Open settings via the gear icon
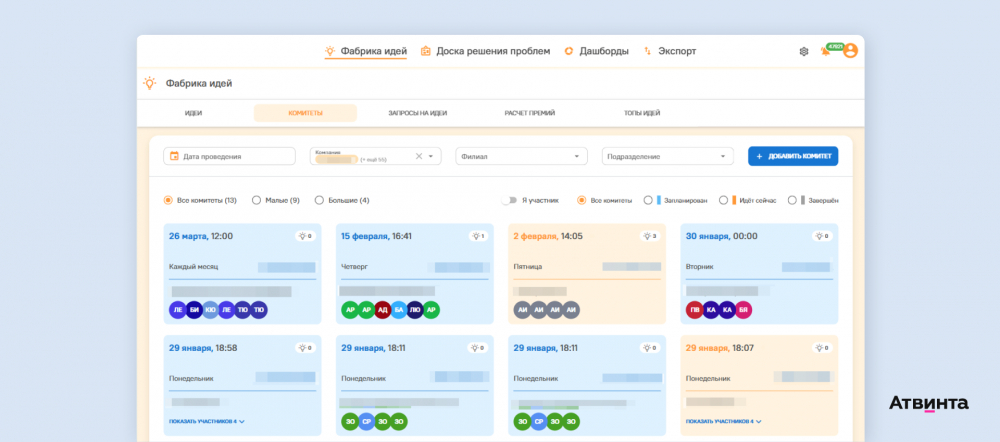 tap(804, 52)
